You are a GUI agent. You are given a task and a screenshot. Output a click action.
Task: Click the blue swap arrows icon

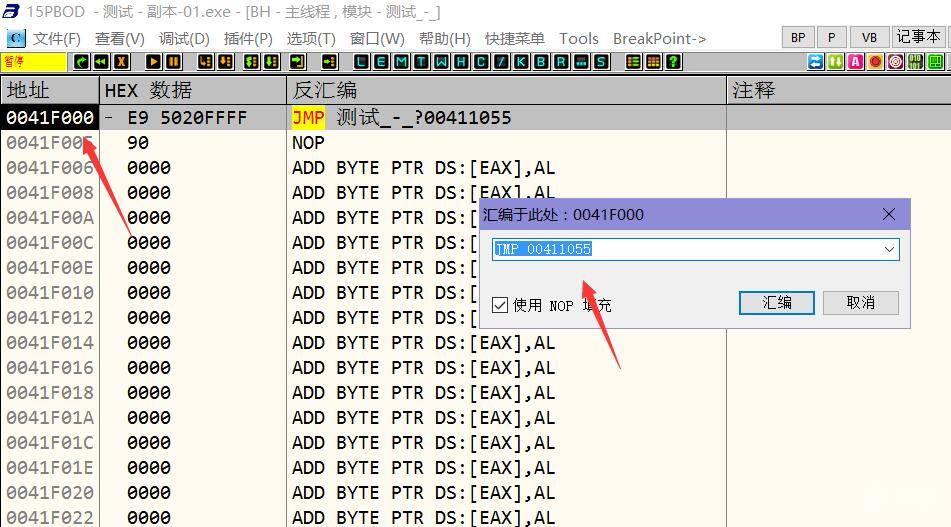(816, 62)
